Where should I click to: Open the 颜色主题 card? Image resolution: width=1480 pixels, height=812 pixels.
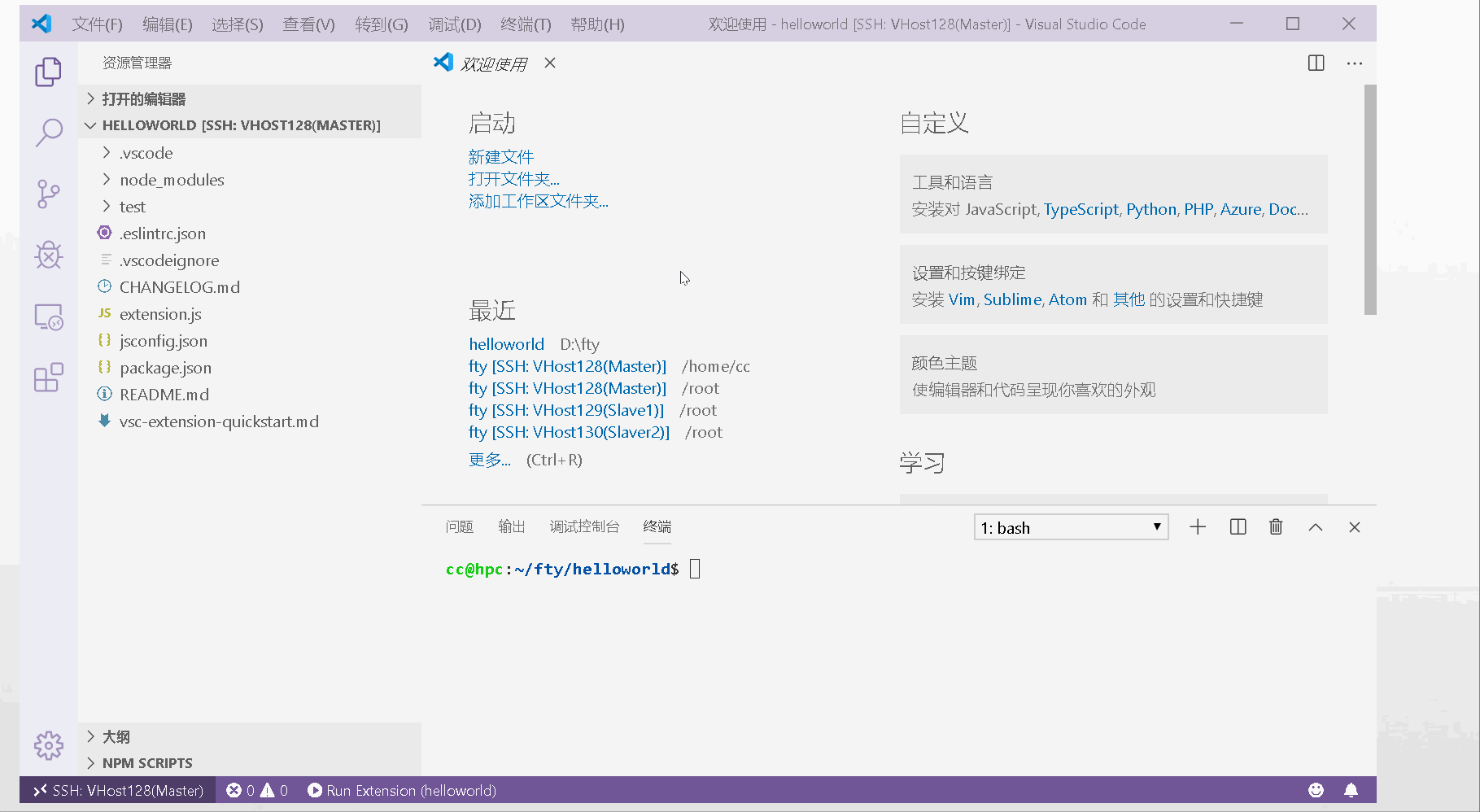(x=1113, y=375)
